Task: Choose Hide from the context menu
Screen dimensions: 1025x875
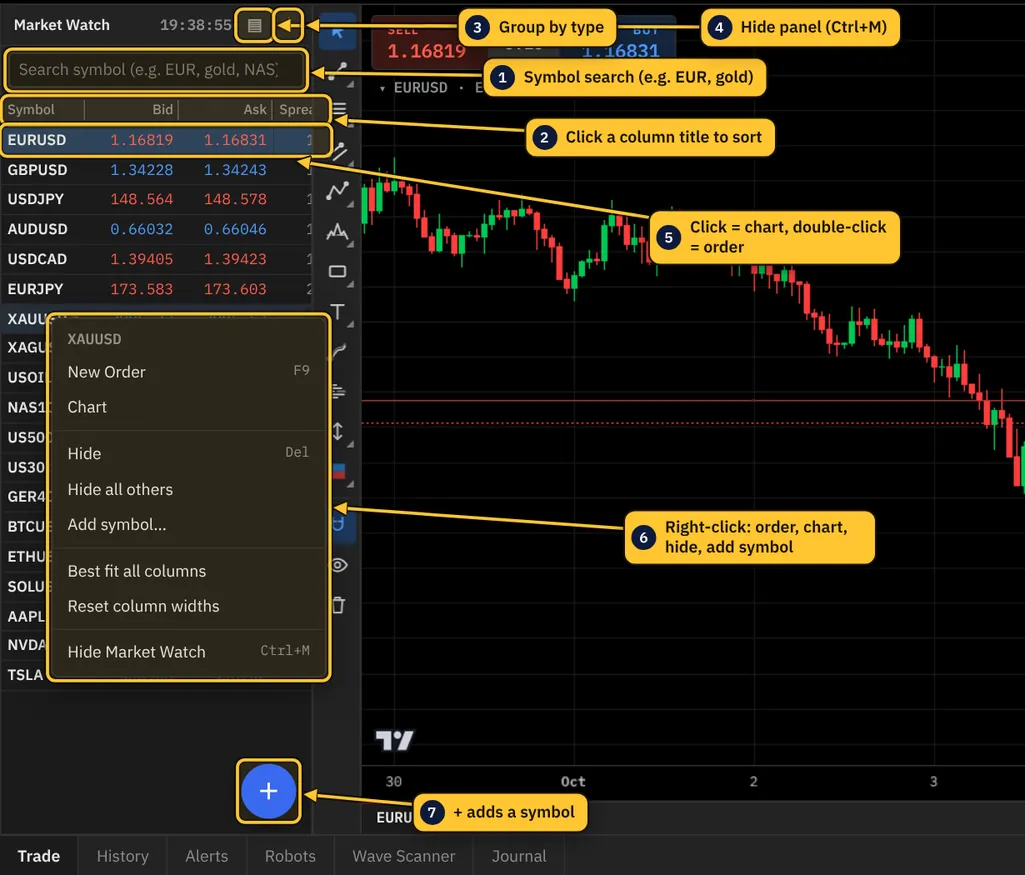Action: click(188, 454)
